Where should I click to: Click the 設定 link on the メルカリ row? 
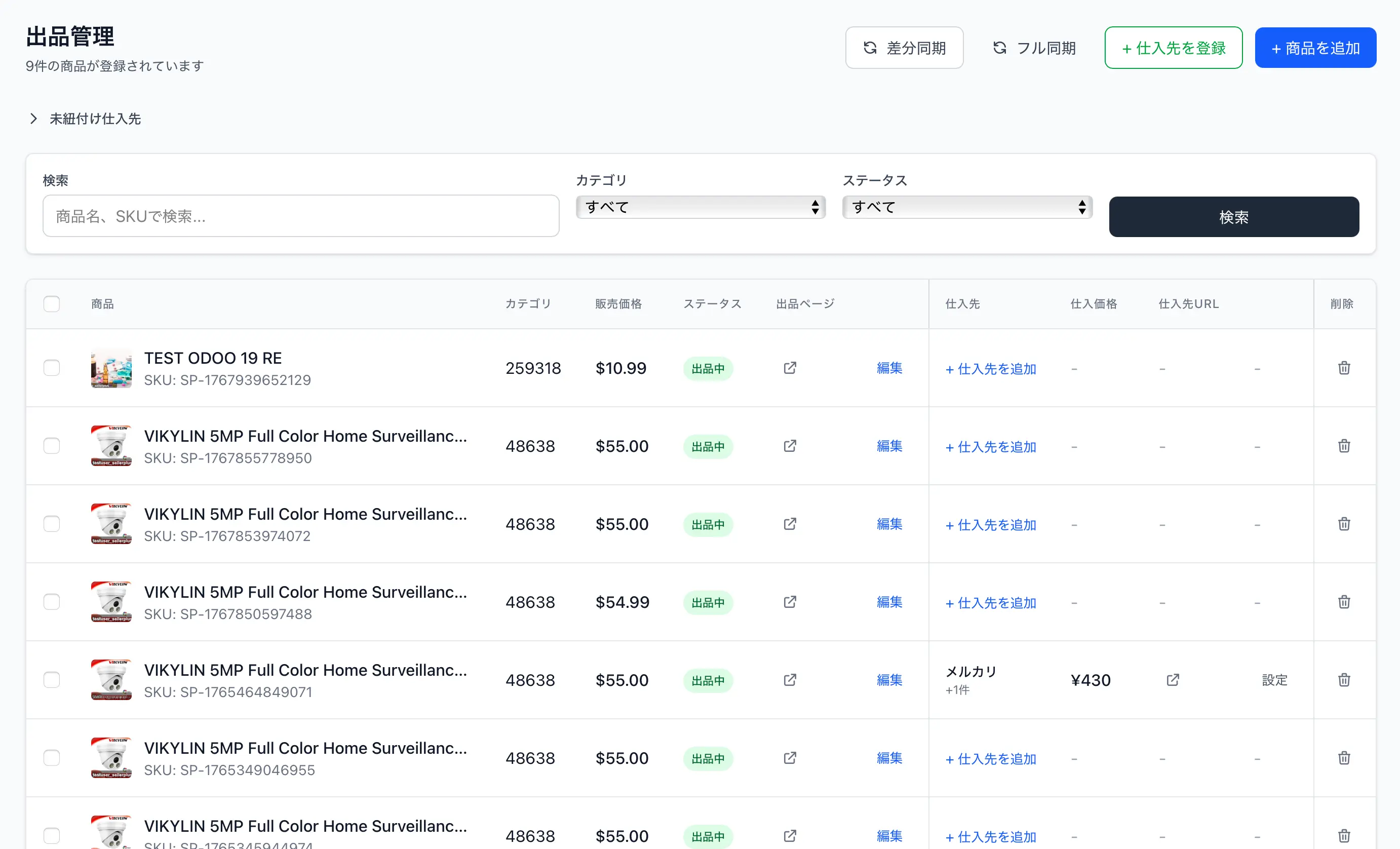click(x=1274, y=680)
